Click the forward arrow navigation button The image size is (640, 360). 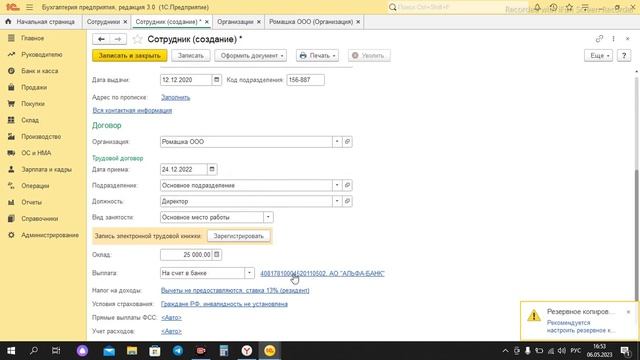point(118,39)
